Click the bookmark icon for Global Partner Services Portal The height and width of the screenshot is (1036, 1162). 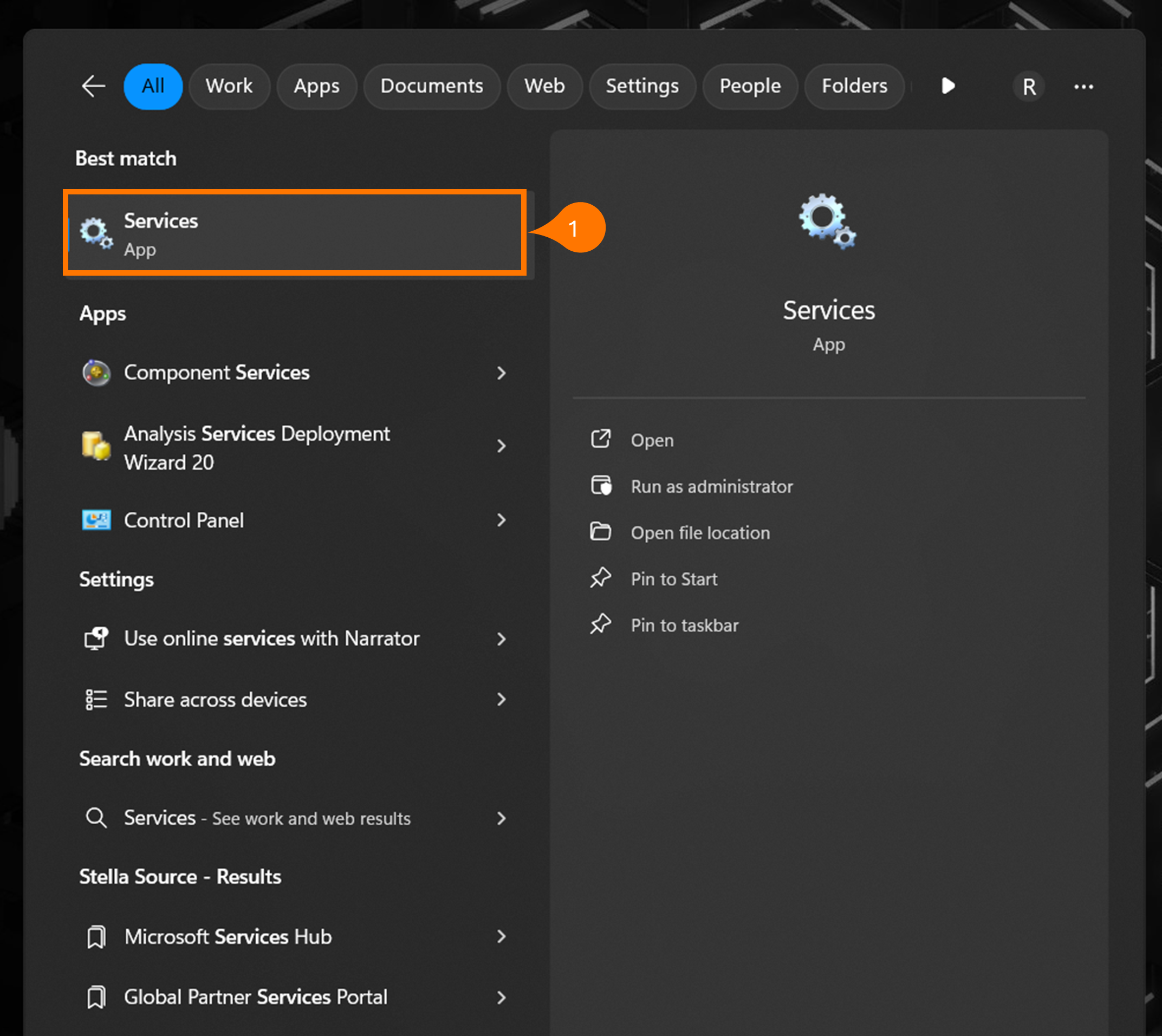click(96, 998)
